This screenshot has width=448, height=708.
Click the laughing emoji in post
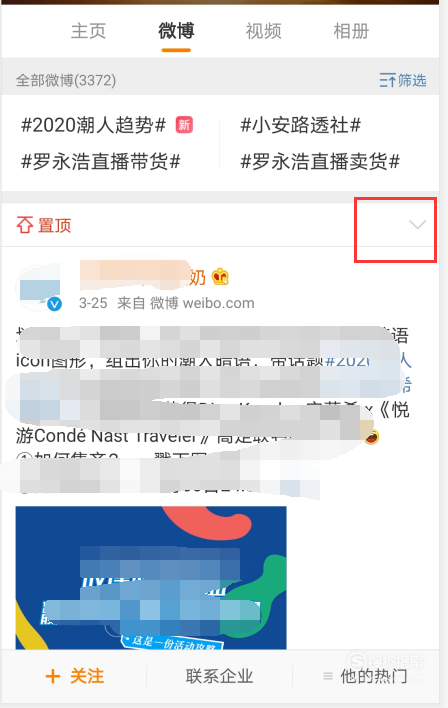point(372,436)
